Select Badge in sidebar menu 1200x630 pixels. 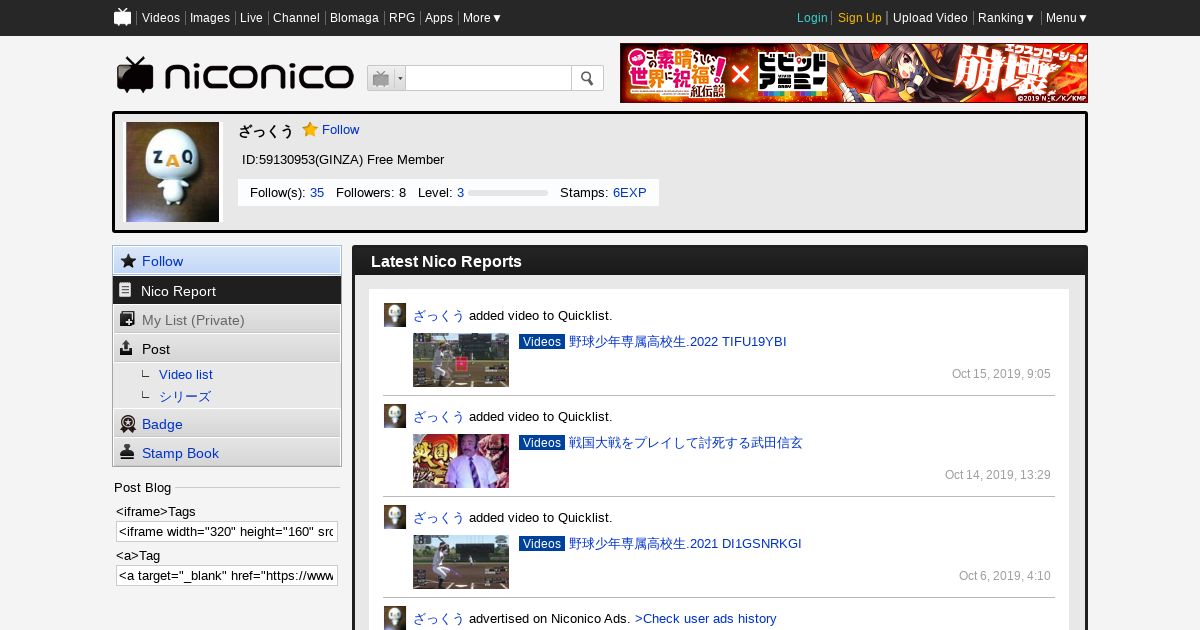(x=227, y=424)
